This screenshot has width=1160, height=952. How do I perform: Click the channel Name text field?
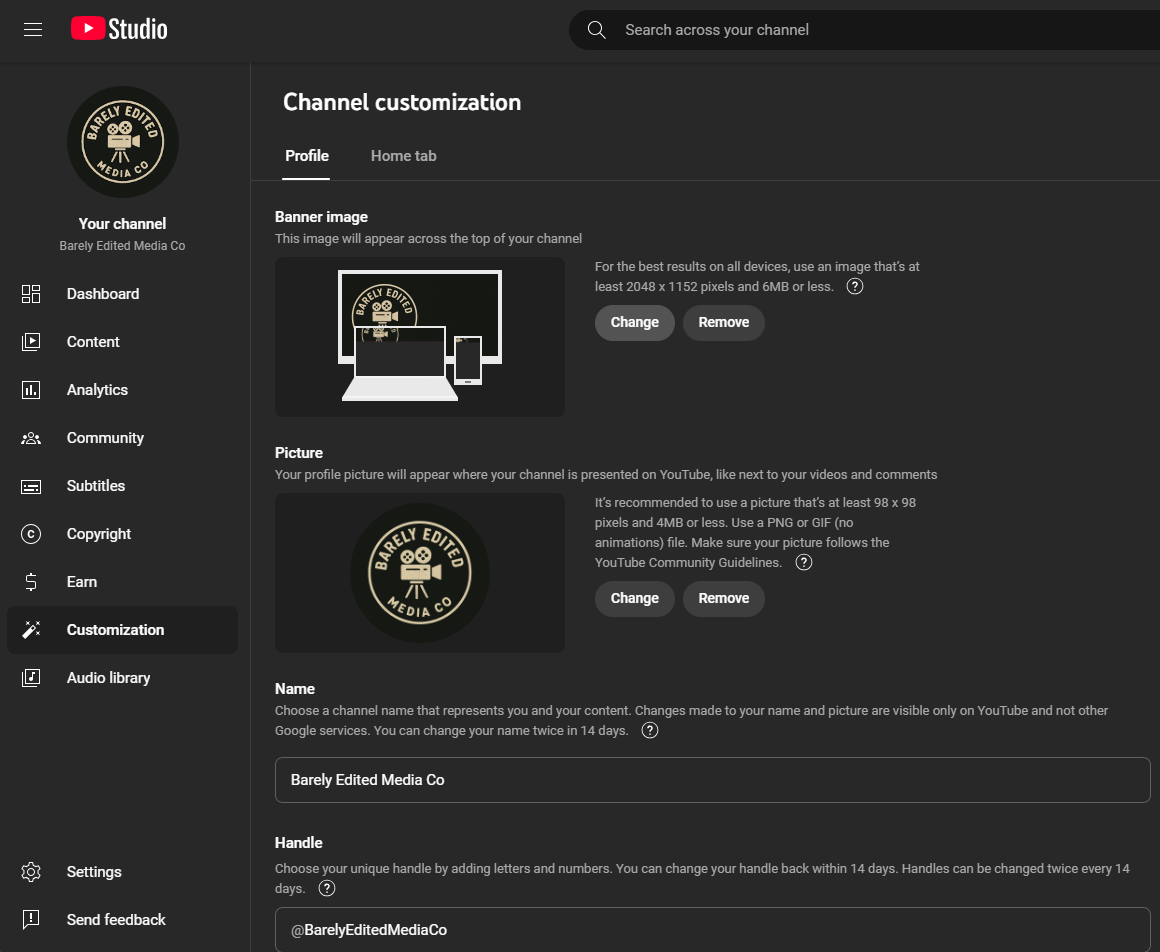point(712,780)
